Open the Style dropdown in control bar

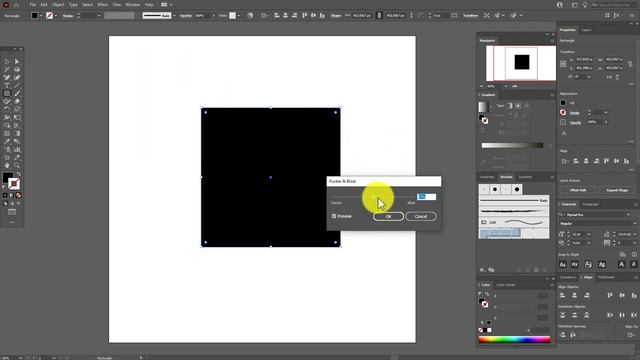[239, 16]
